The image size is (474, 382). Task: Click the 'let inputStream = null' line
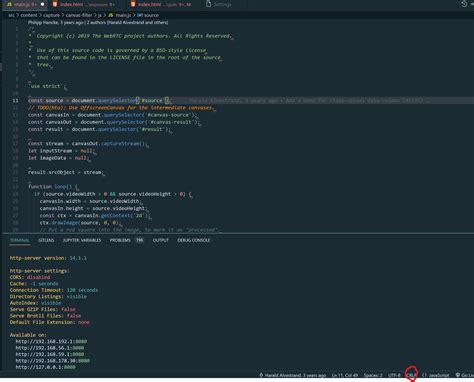(62, 151)
